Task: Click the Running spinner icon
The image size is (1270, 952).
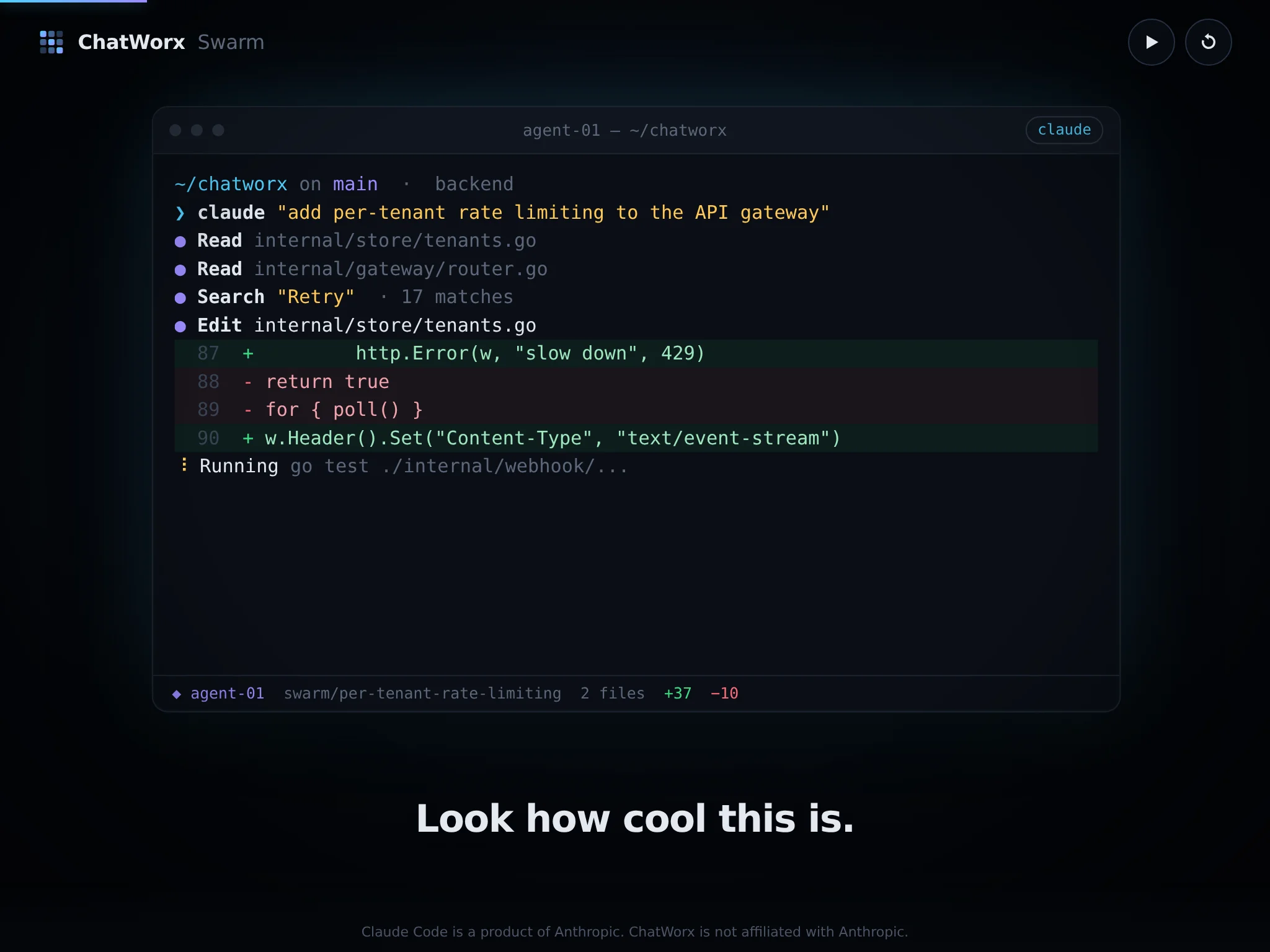Action: (184, 465)
